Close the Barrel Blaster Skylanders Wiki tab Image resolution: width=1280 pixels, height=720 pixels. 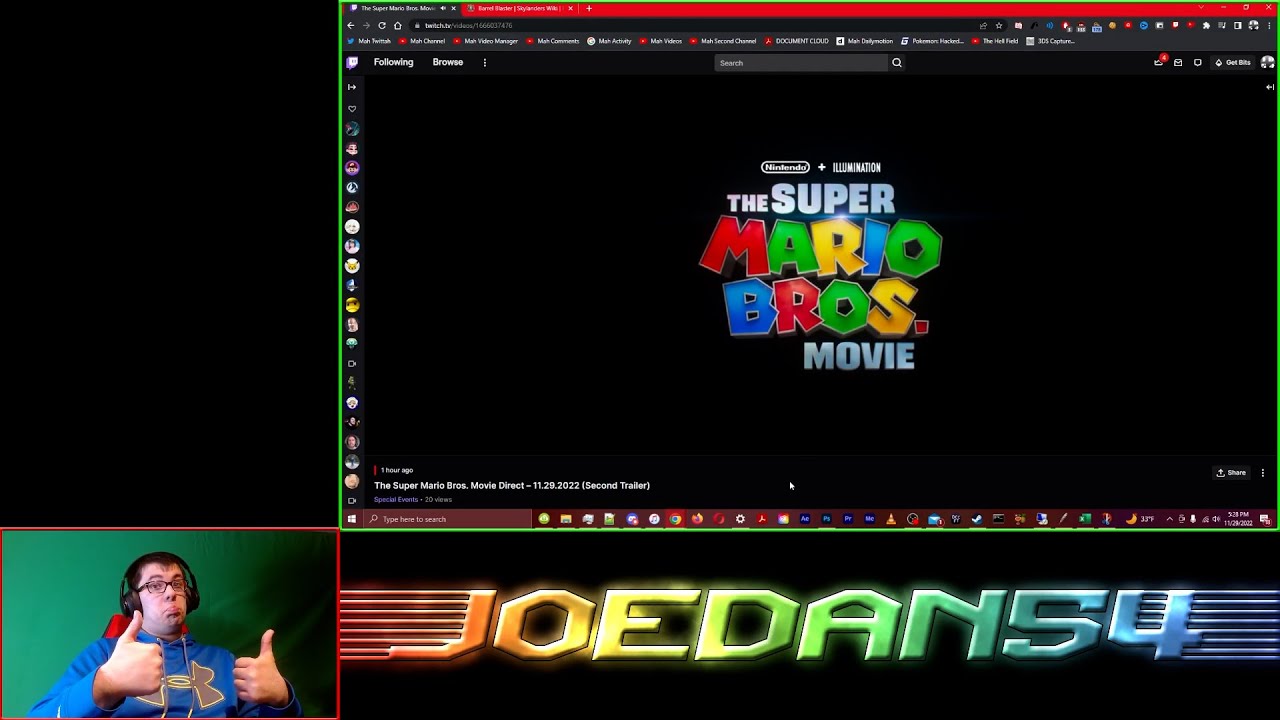tap(570, 8)
